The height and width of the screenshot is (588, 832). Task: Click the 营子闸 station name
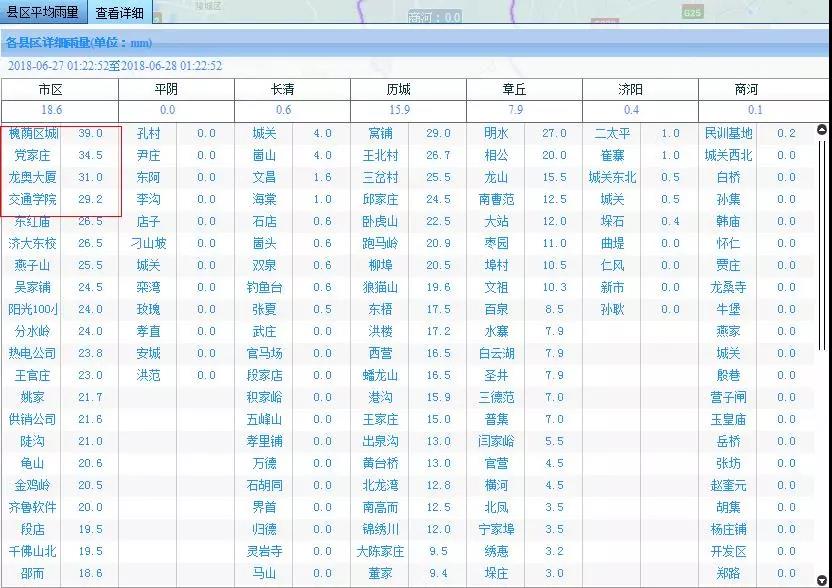[x=729, y=397]
